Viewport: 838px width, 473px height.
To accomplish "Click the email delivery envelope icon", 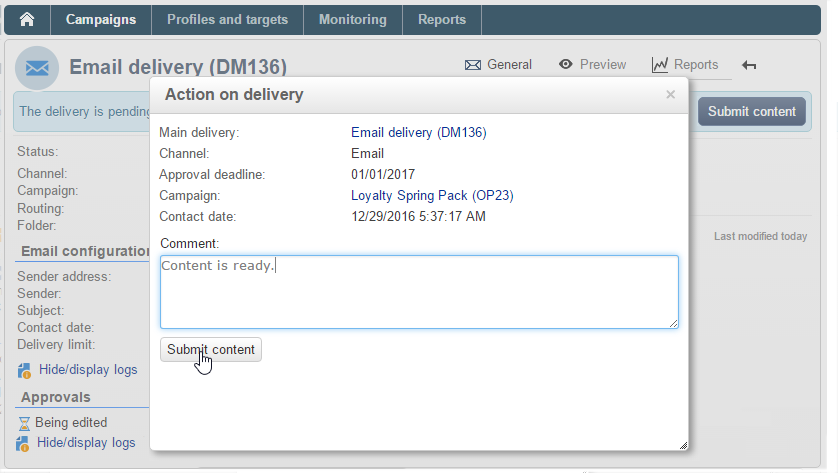I will [x=37, y=68].
